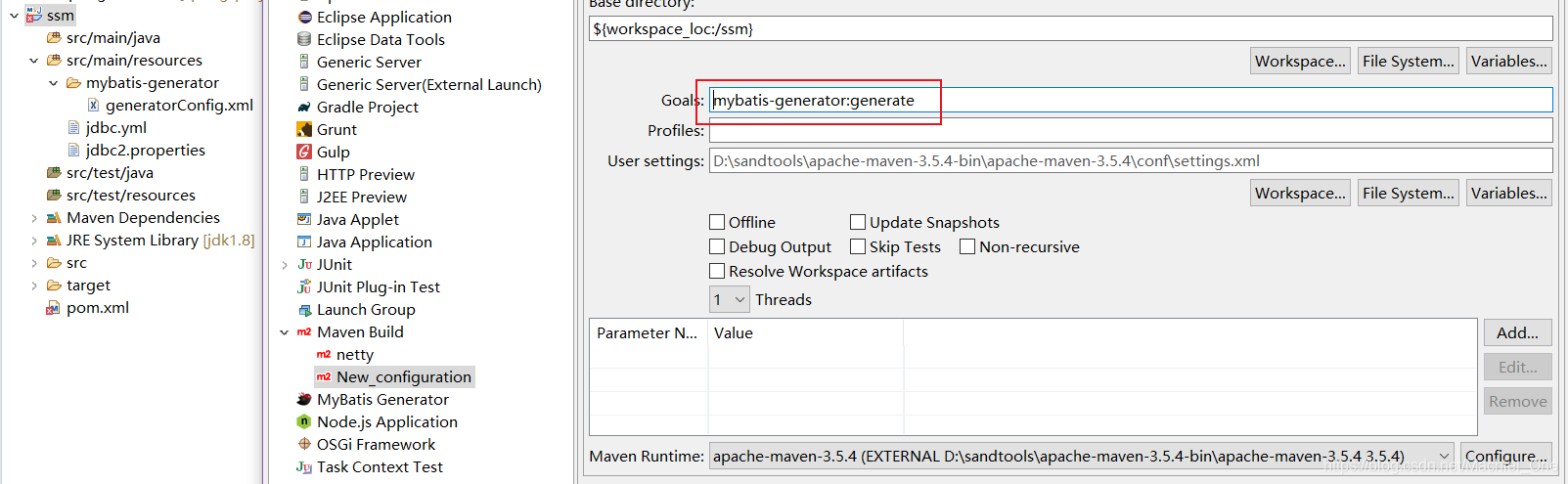Viewport: 1568px width, 484px height.
Task: Click File System button under User settings
Action: pos(1409,193)
